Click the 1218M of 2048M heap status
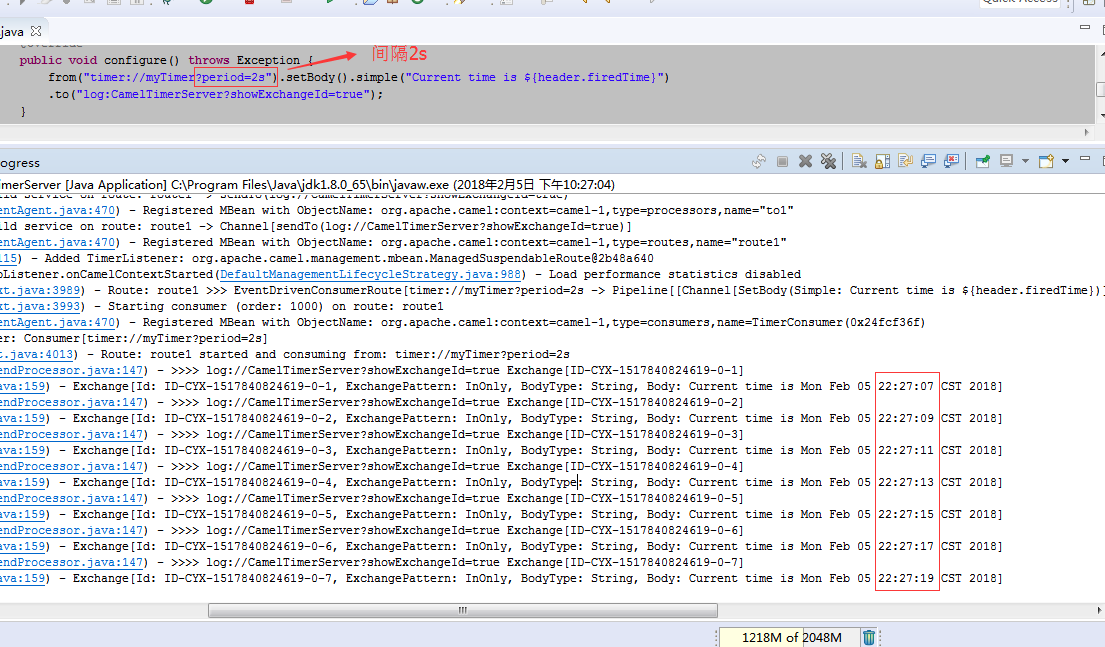Image resolution: width=1105 pixels, height=647 pixels. coord(791,637)
